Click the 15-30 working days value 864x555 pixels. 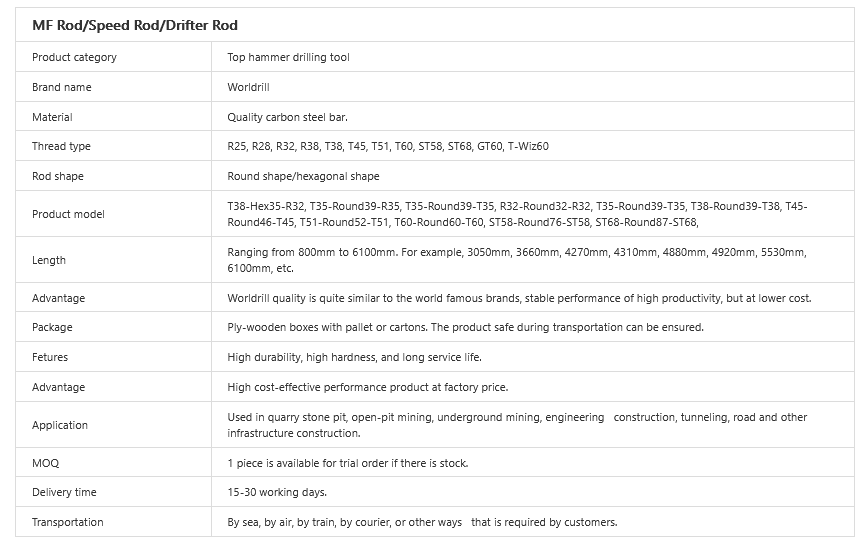(x=277, y=492)
